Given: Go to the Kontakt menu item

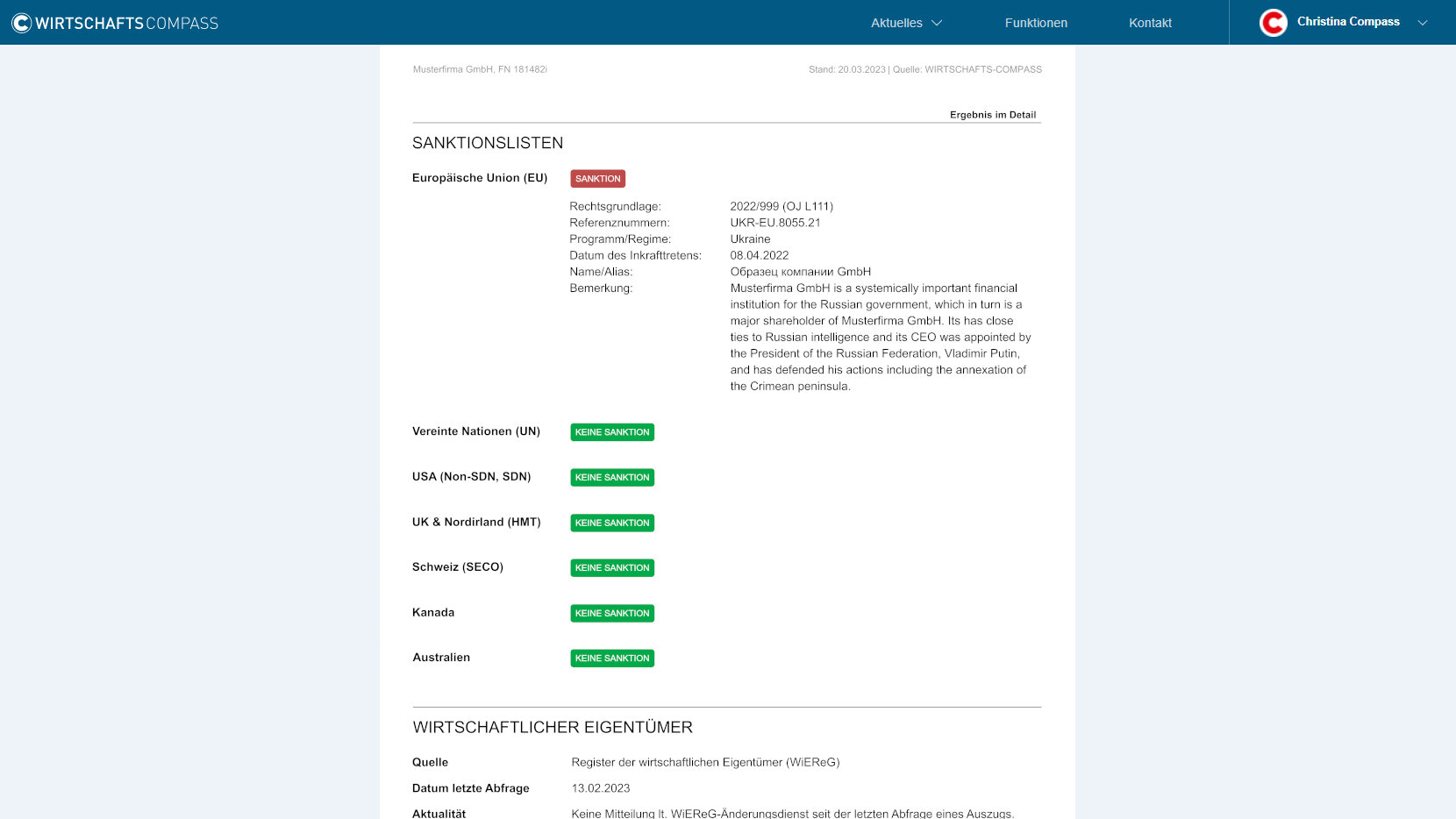Looking at the screenshot, I should point(1150,23).
